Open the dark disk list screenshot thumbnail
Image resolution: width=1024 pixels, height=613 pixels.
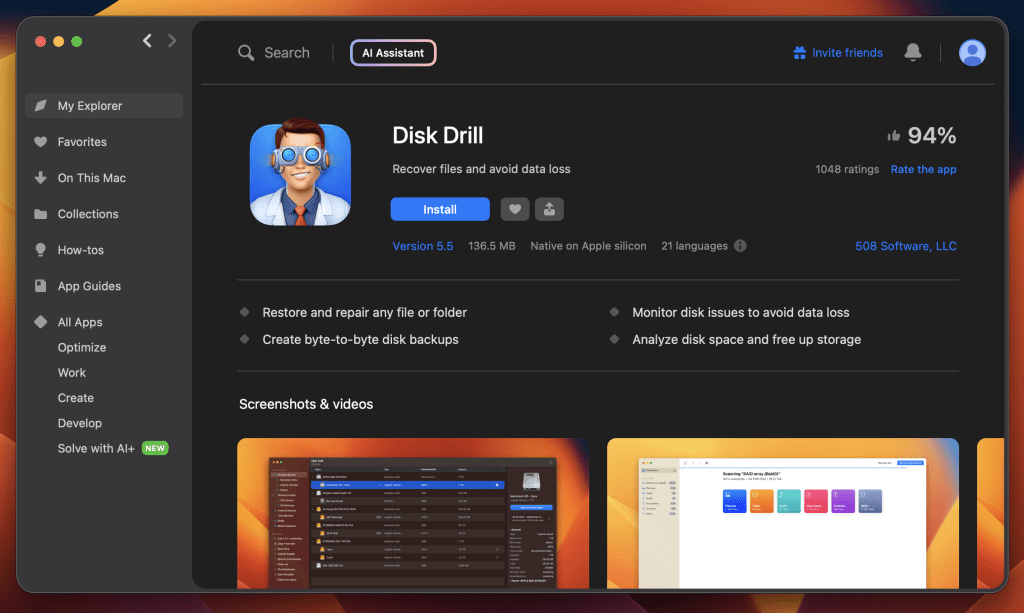[x=413, y=513]
